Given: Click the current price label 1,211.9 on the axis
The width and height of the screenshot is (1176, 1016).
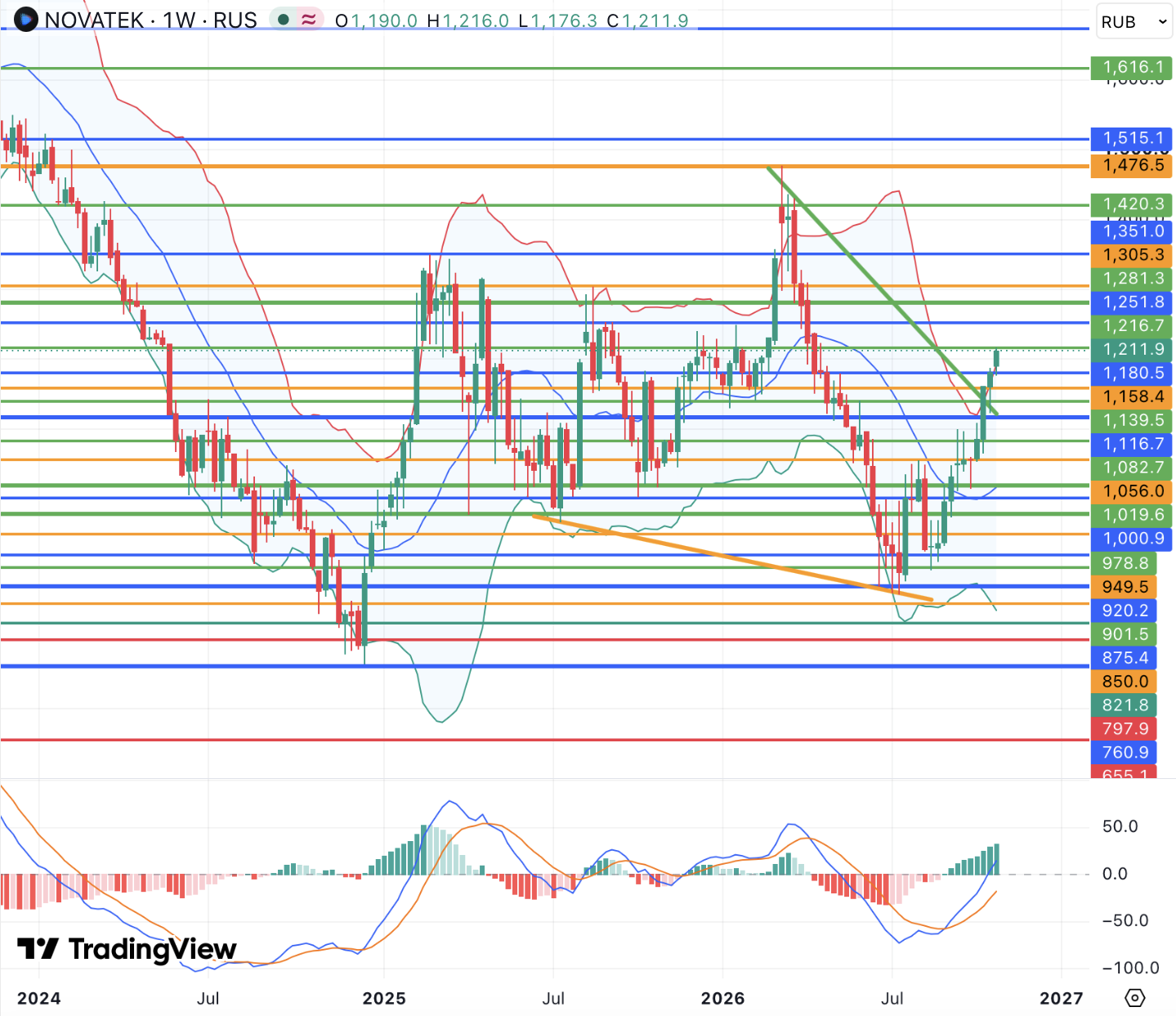Looking at the screenshot, I should (1132, 350).
